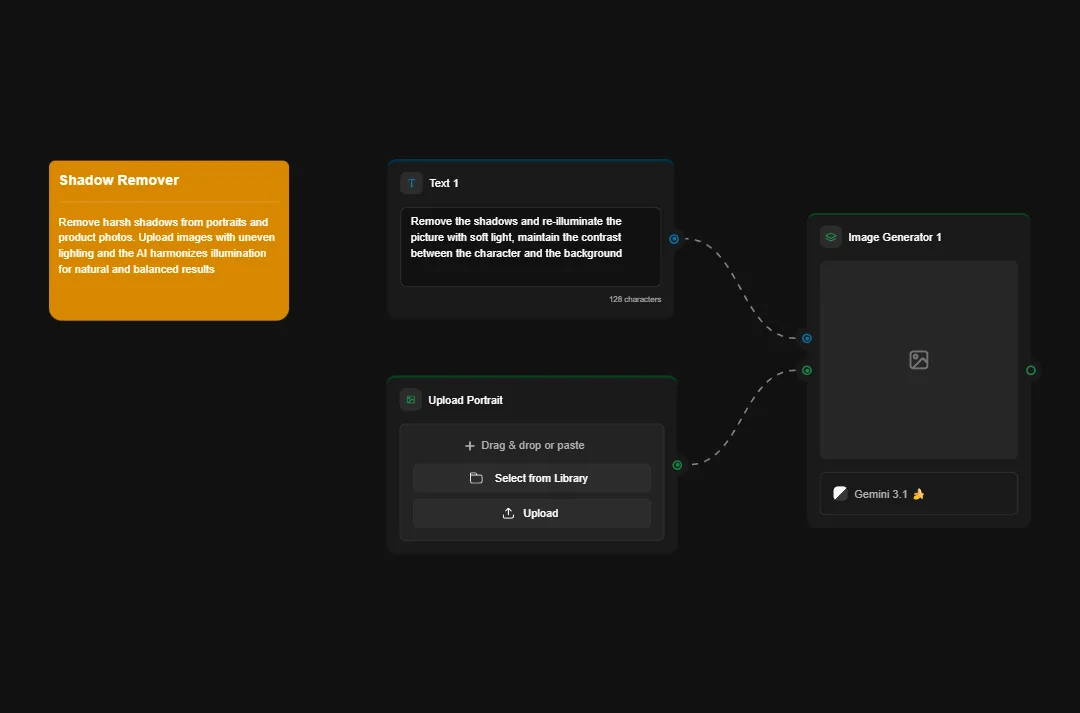Select the Text 1 blue output port
The image size is (1080, 713).
click(x=674, y=239)
